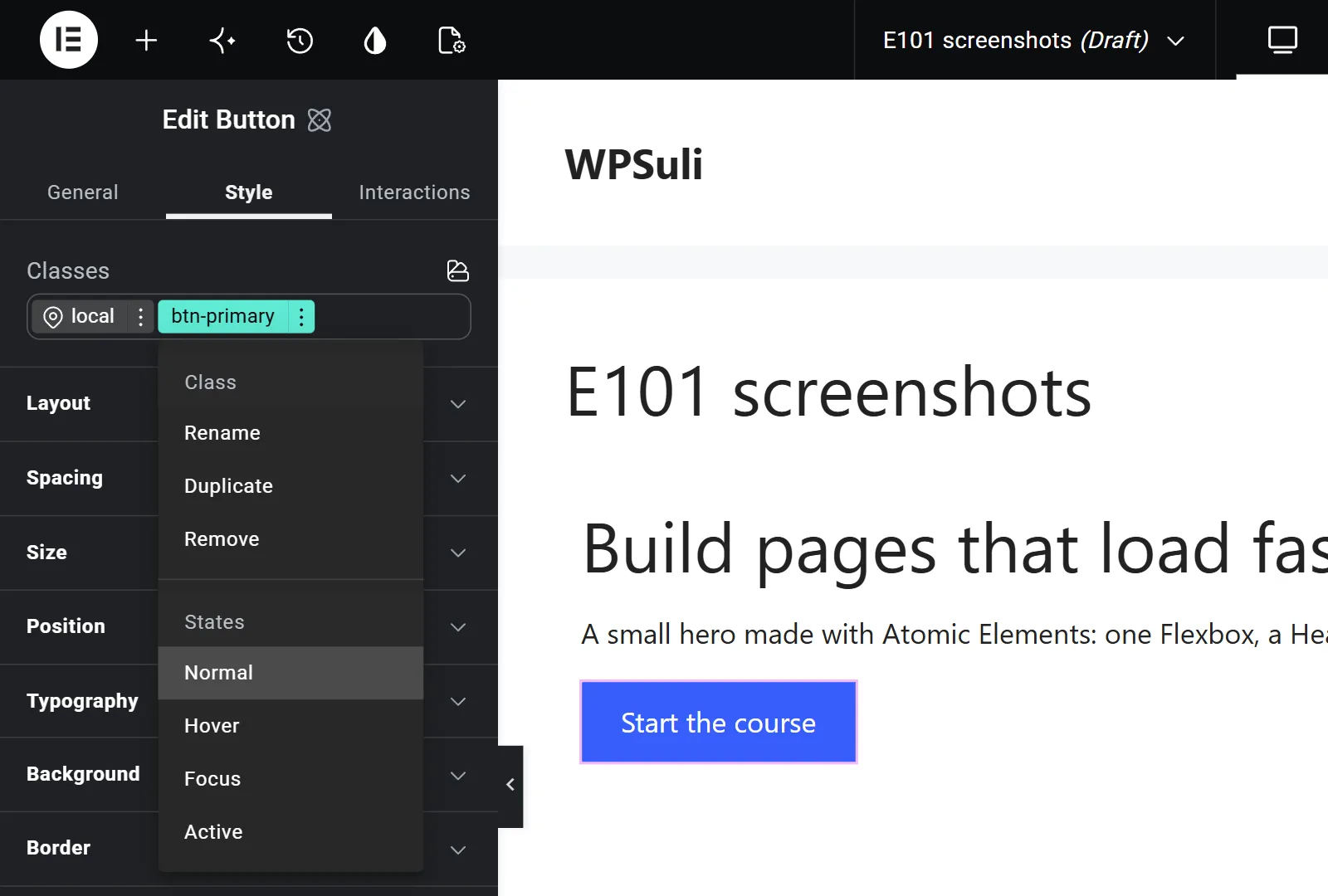Choose Duplicate from the class menu

click(x=290, y=486)
